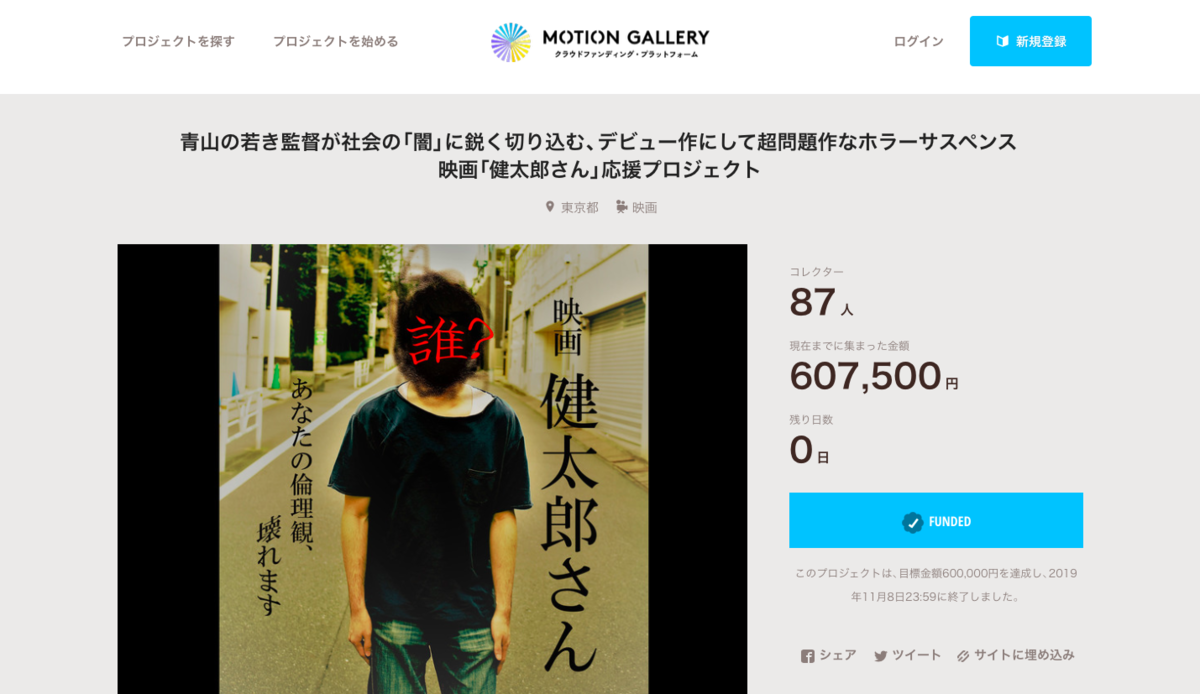
Task: Click the ログイン link
Action: (x=918, y=41)
